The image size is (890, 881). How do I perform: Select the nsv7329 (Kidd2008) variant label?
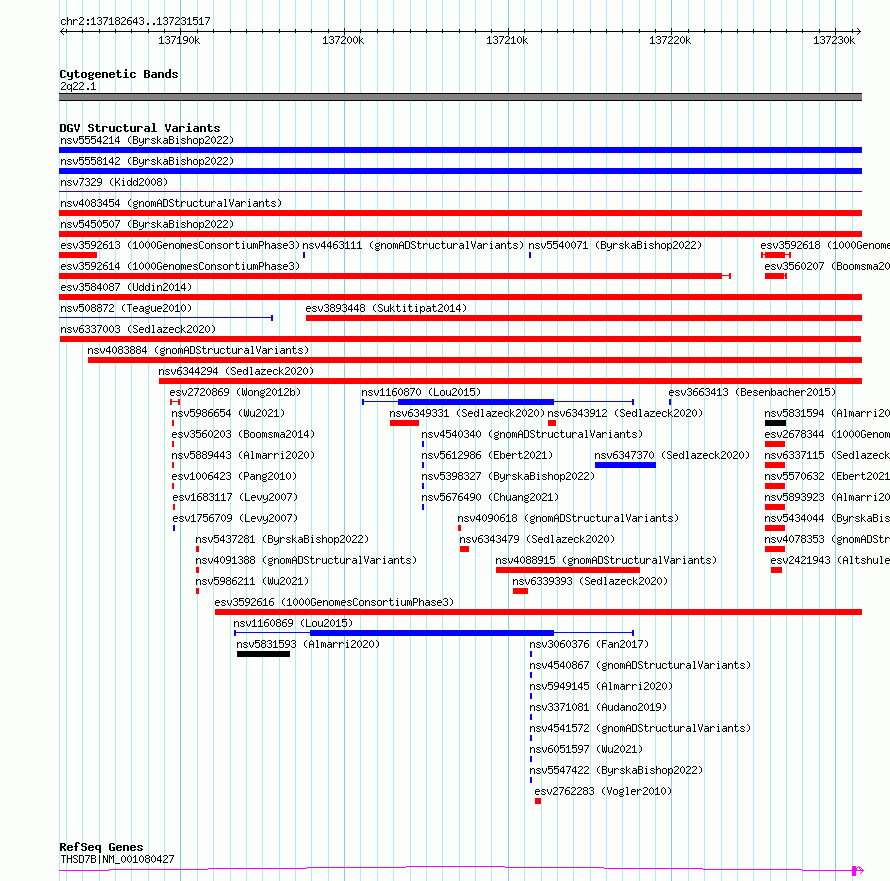pos(114,182)
